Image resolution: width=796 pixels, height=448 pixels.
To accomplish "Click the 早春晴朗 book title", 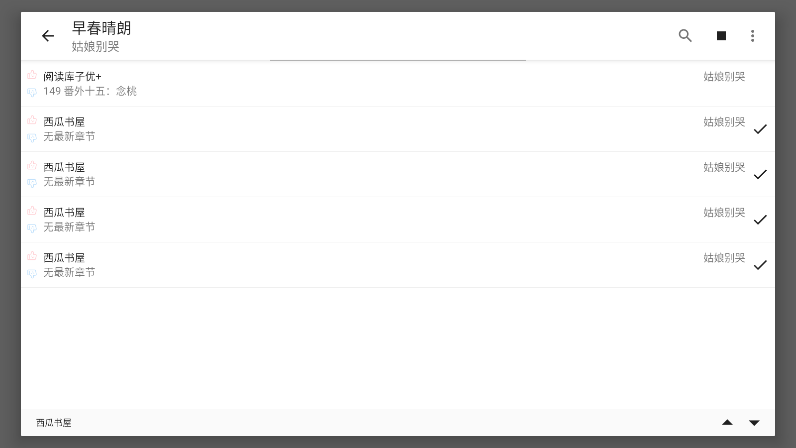I will tap(102, 28).
